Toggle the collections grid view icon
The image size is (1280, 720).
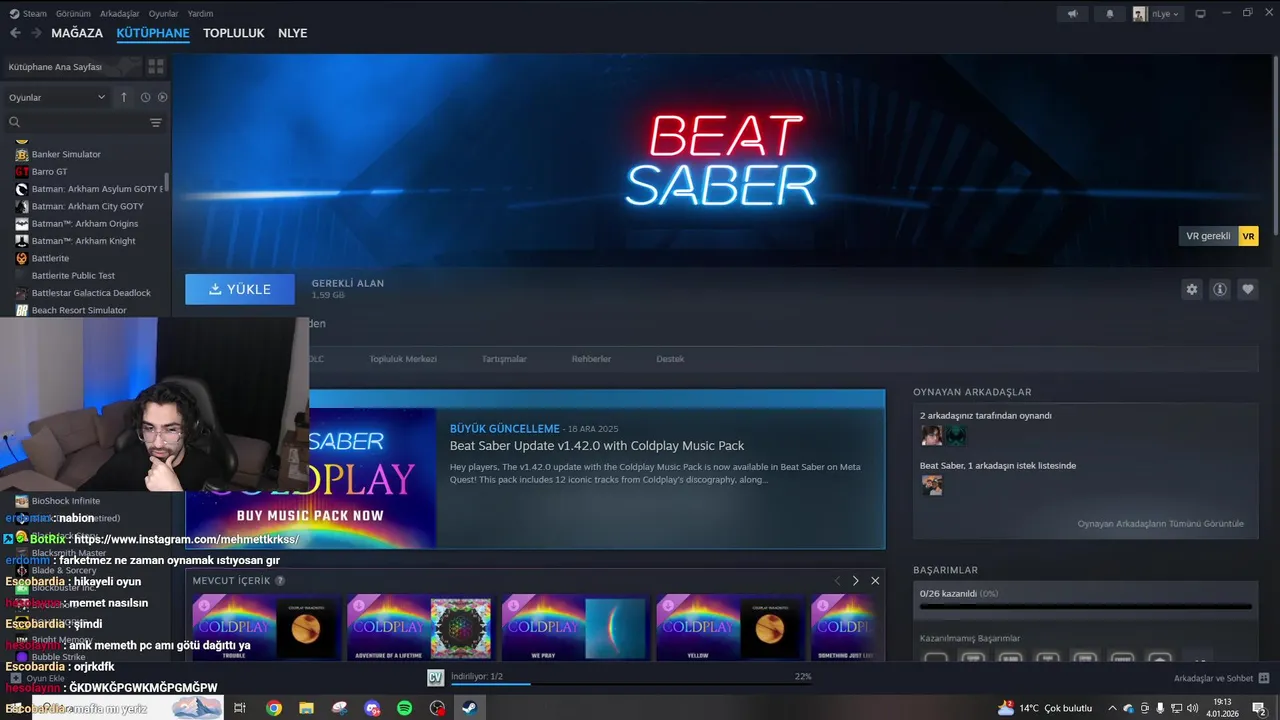(x=156, y=67)
